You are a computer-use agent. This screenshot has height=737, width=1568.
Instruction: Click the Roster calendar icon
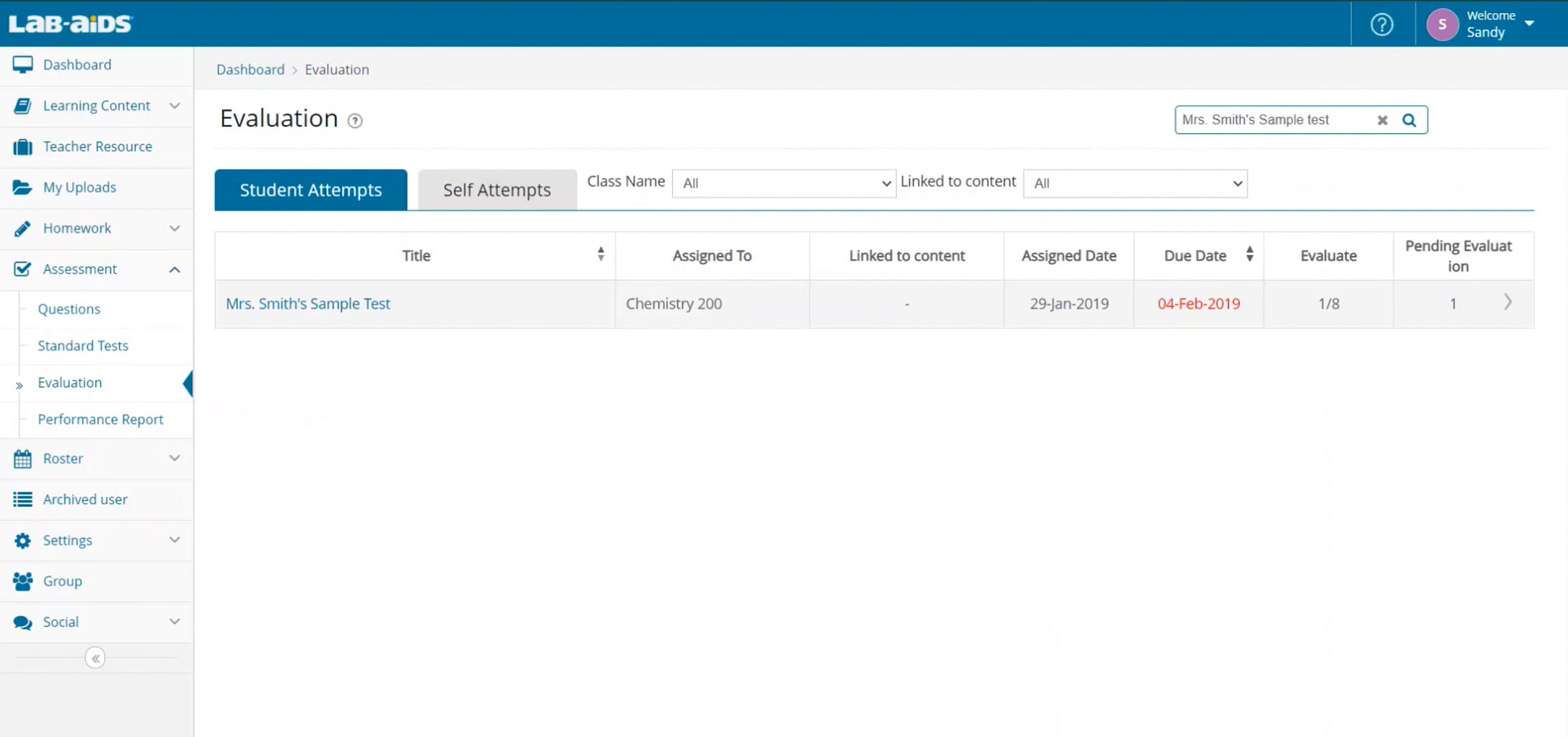tap(23, 459)
